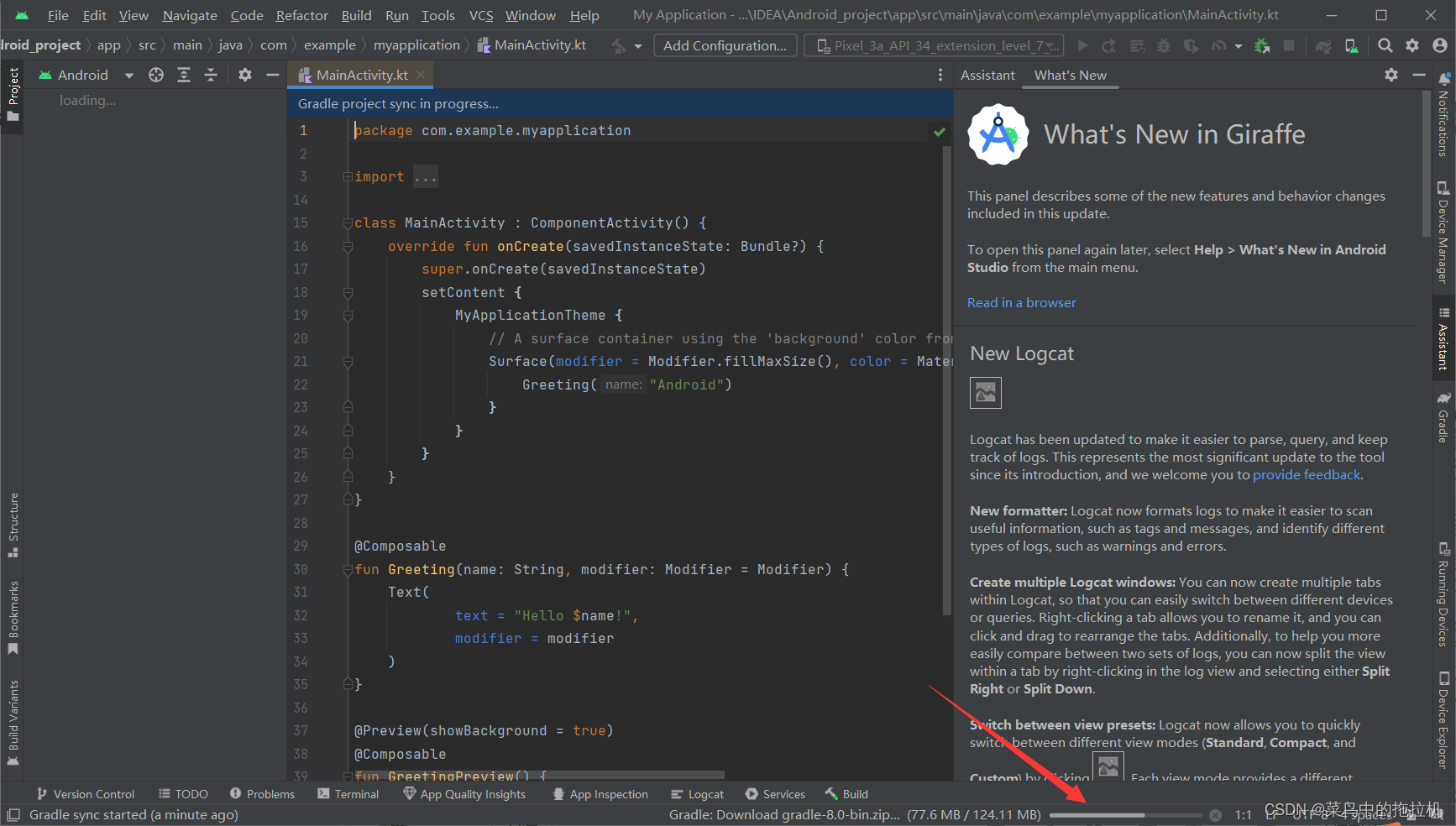This screenshot has width=1456, height=826.
Task: Click the New Logcat image thumbnail
Action: point(986,392)
